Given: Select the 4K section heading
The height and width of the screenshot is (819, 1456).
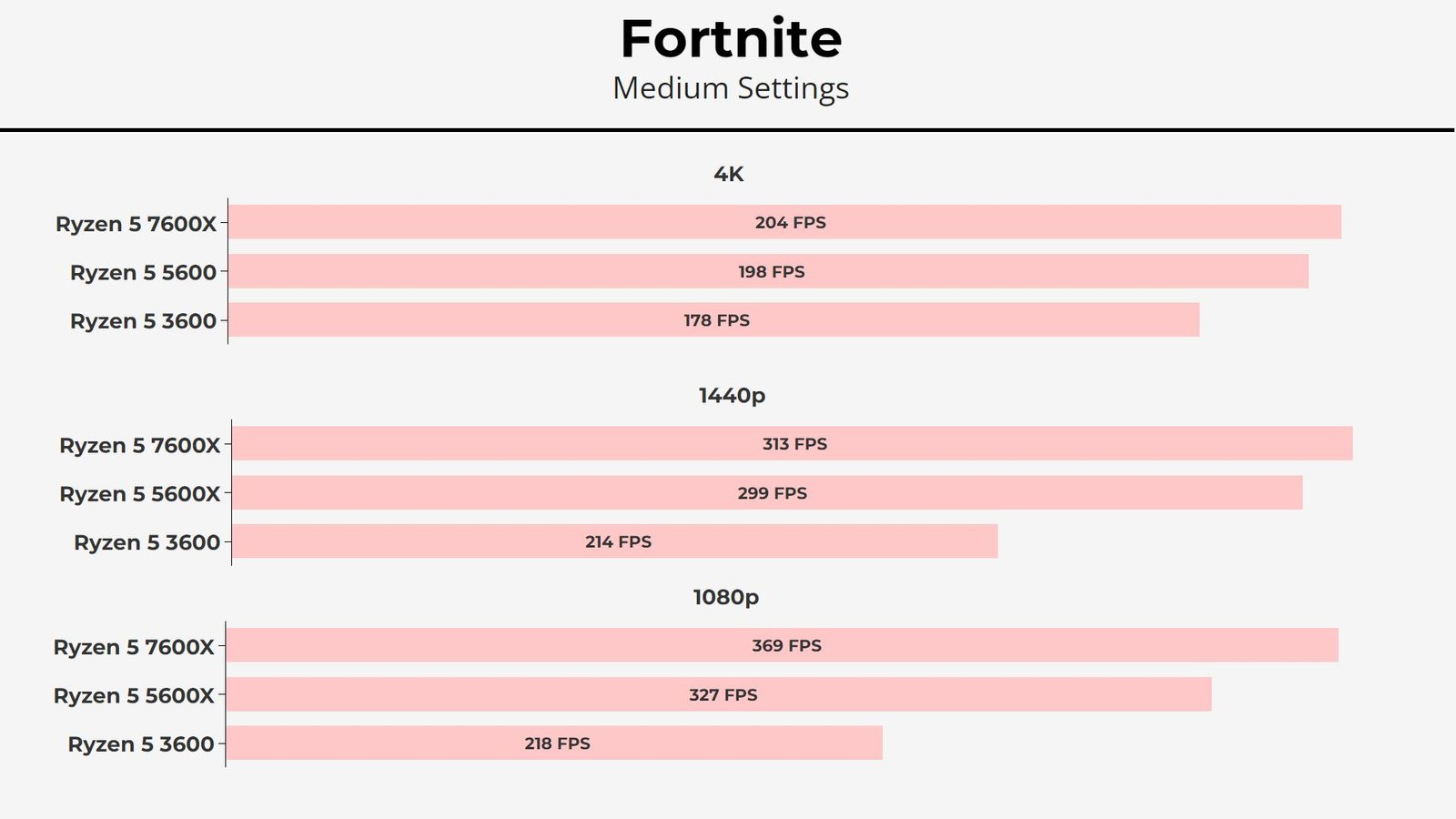Looking at the screenshot, I should (728, 174).
